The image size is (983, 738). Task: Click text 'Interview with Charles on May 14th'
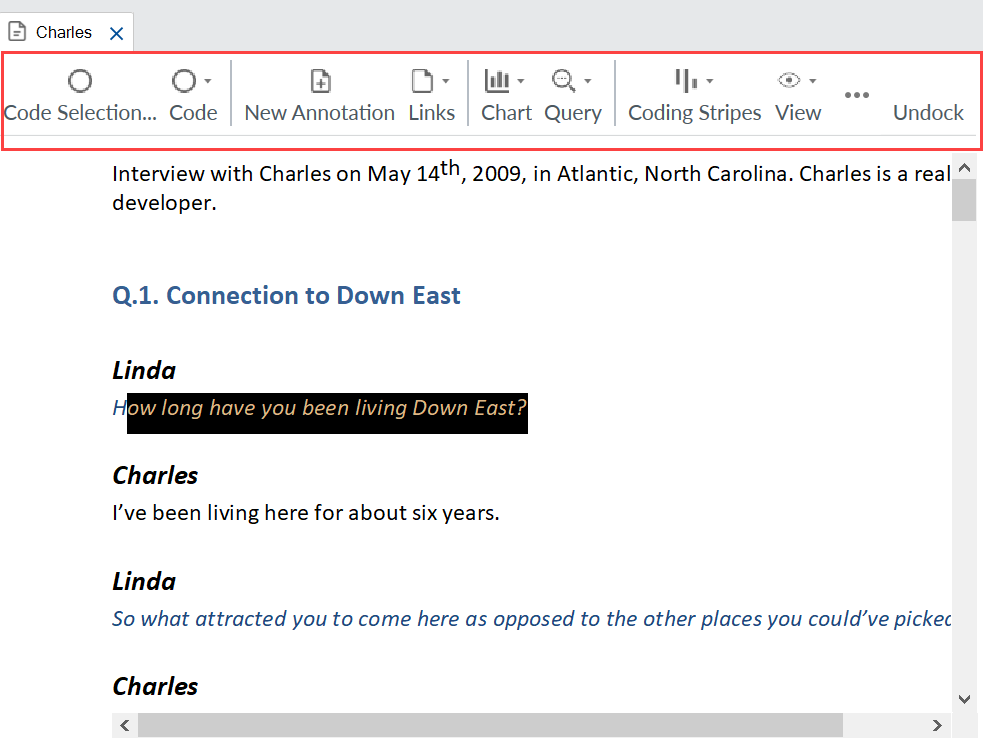(286, 172)
